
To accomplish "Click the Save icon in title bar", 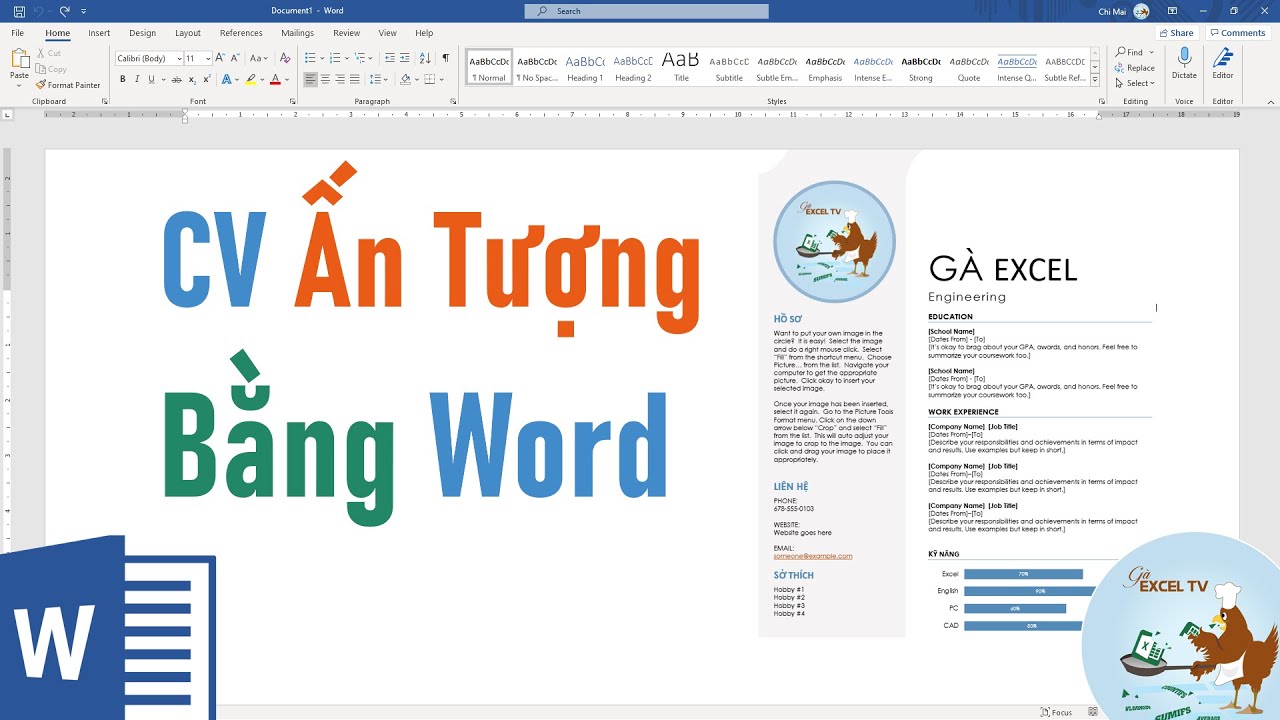I will [x=19, y=11].
